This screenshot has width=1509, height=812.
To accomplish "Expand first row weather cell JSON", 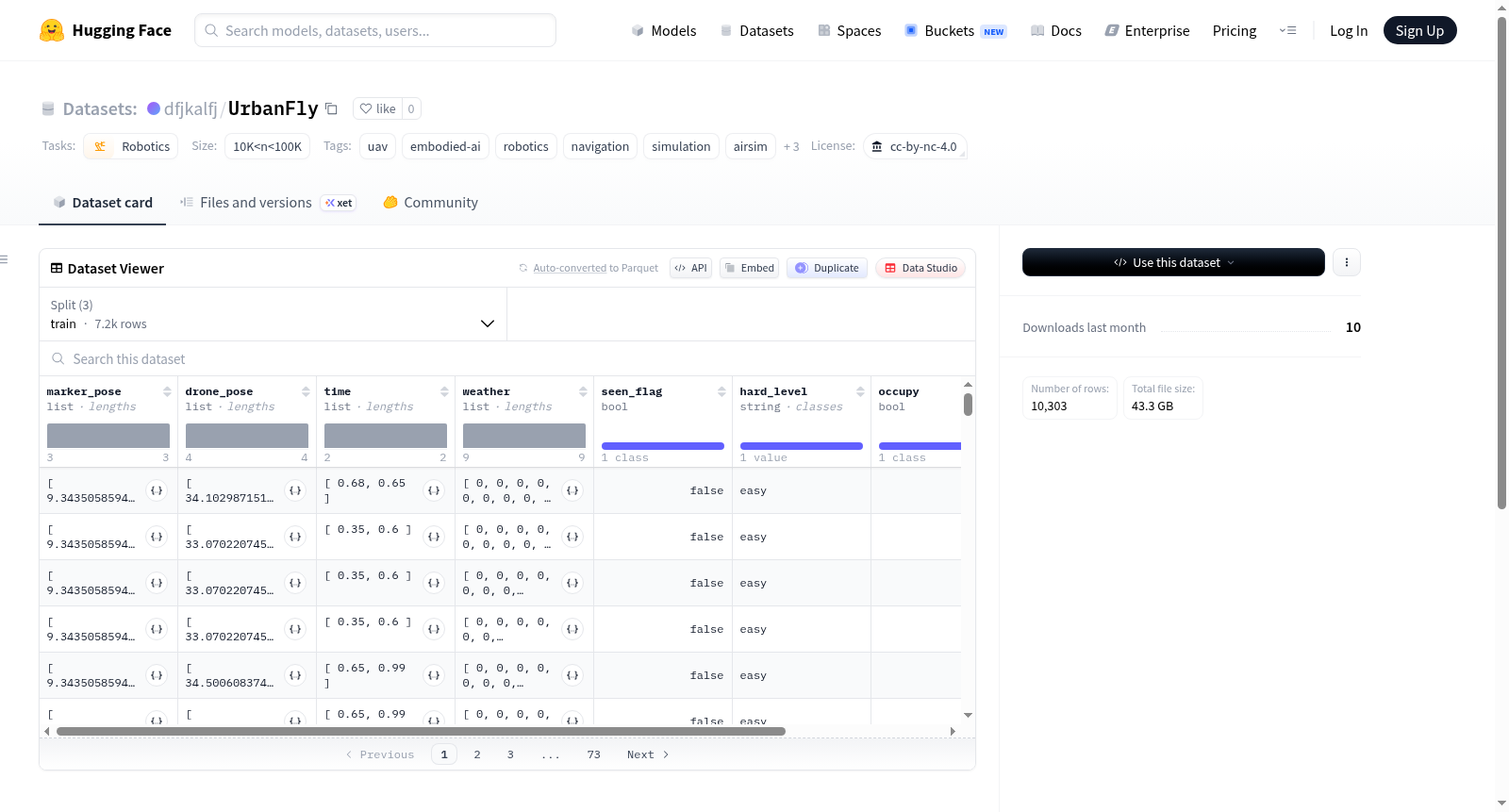I will [572, 490].
